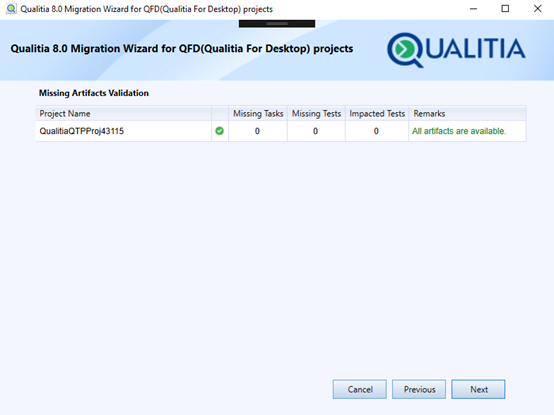
Task: Click the Qualitia logo in the banner
Action: point(456,49)
